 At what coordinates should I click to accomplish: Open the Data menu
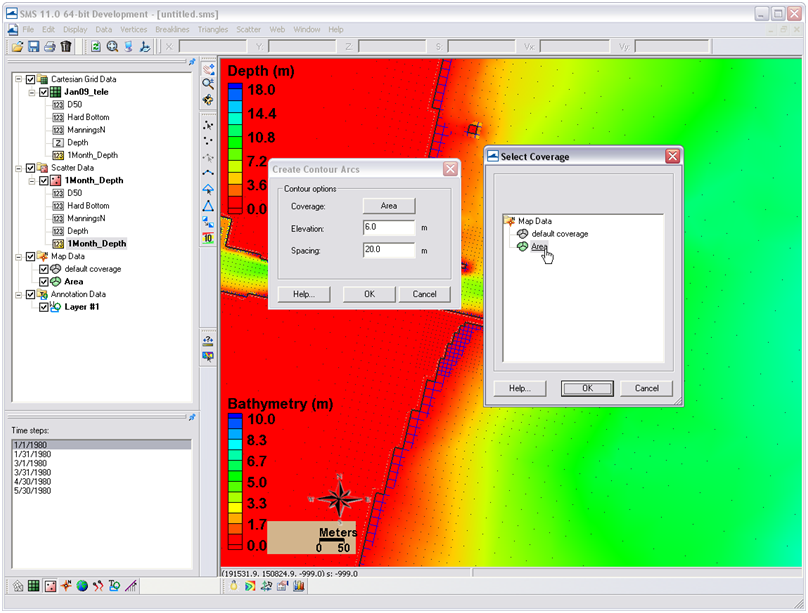[104, 29]
